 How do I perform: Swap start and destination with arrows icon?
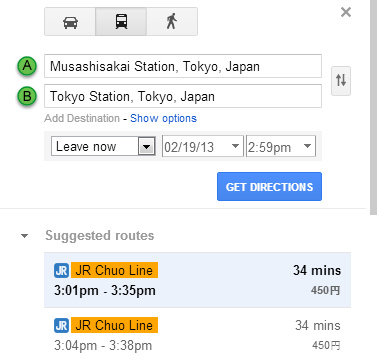tap(341, 81)
